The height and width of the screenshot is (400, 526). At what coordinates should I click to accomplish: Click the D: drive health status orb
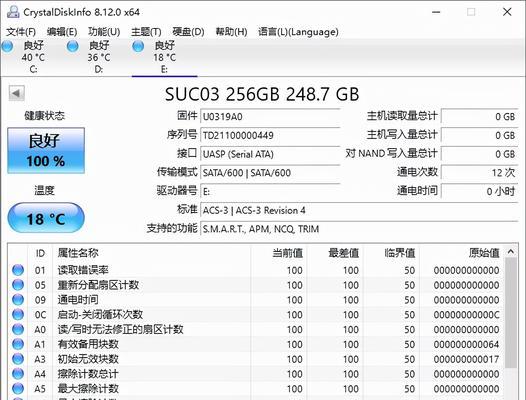click(72, 46)
